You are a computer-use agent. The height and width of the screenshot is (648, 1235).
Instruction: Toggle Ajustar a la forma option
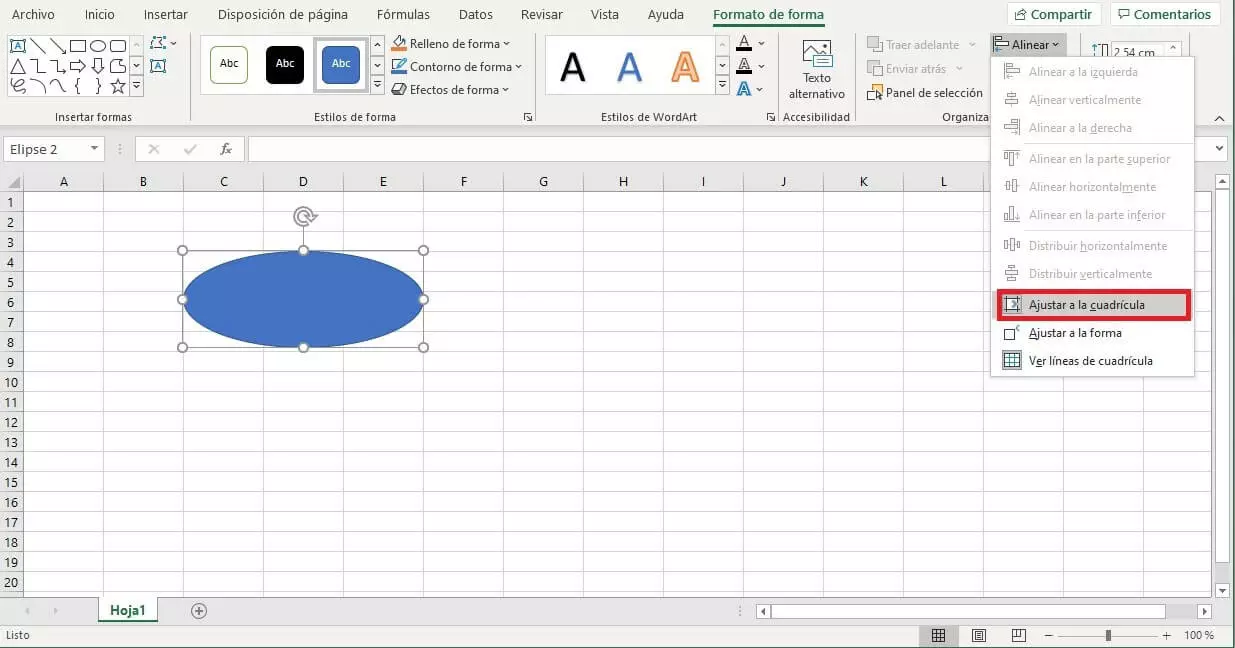(1092, 333)
